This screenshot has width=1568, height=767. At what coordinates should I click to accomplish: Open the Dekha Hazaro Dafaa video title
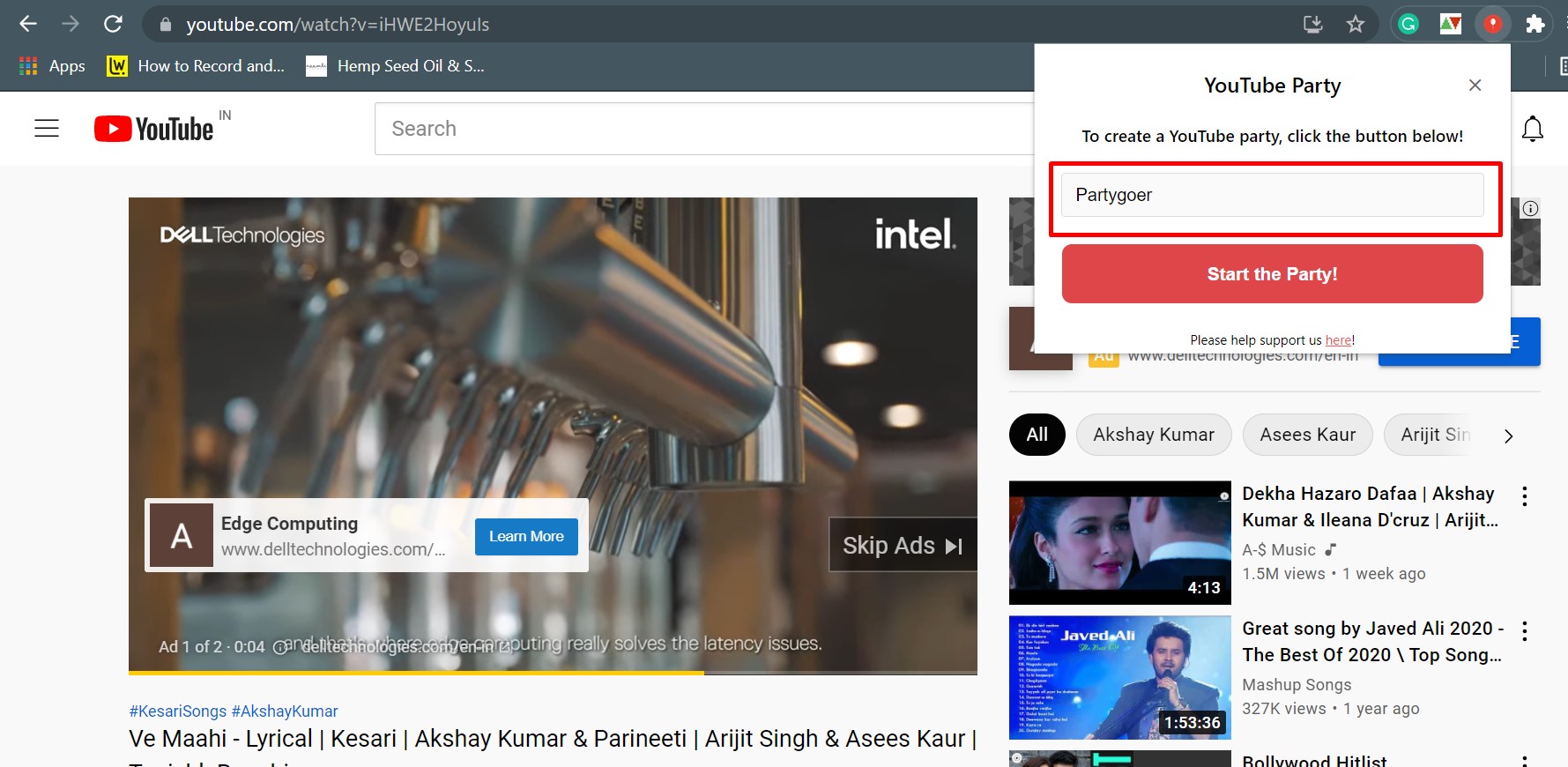pyautogui.click(x=1371, y=507)
